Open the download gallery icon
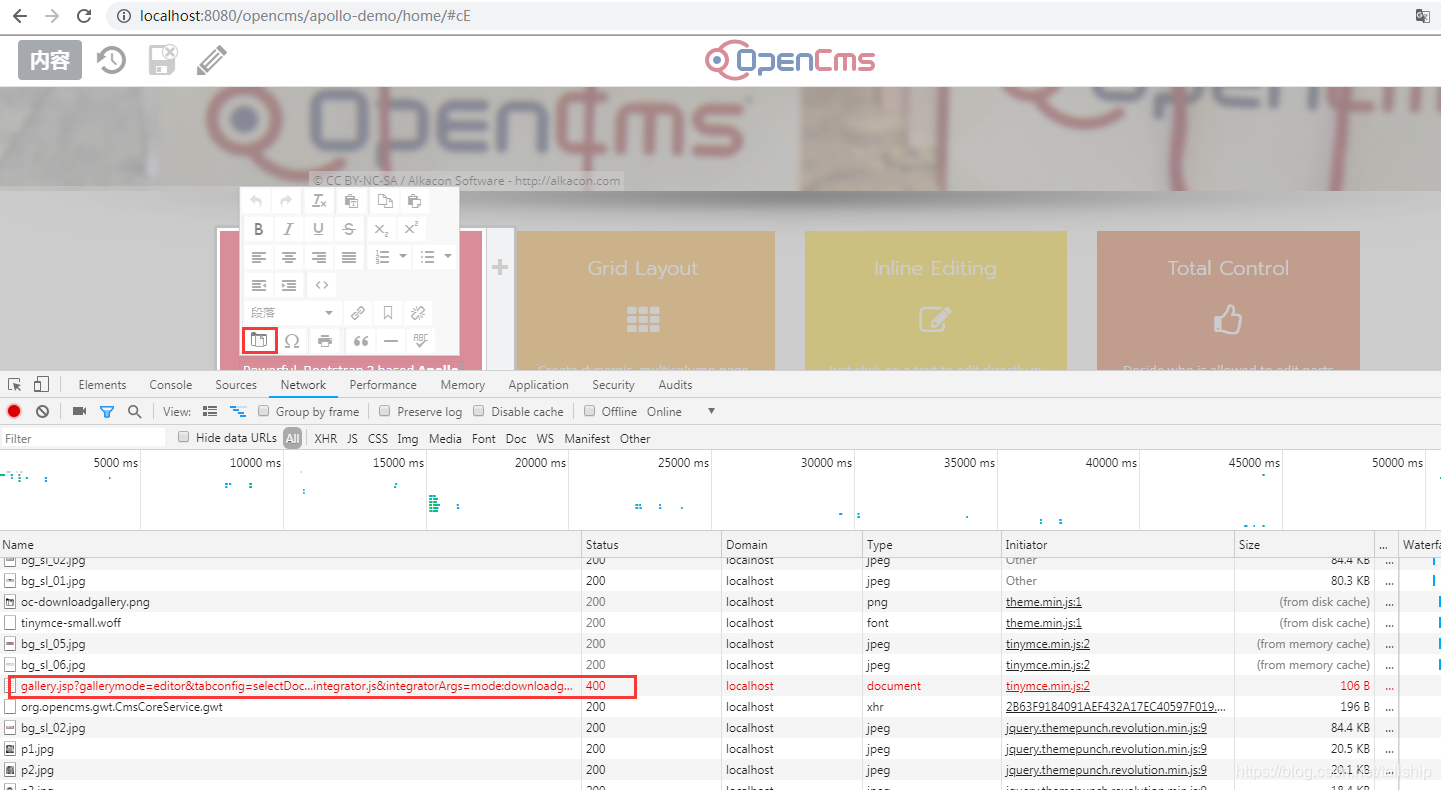 [x=259, y=340]
